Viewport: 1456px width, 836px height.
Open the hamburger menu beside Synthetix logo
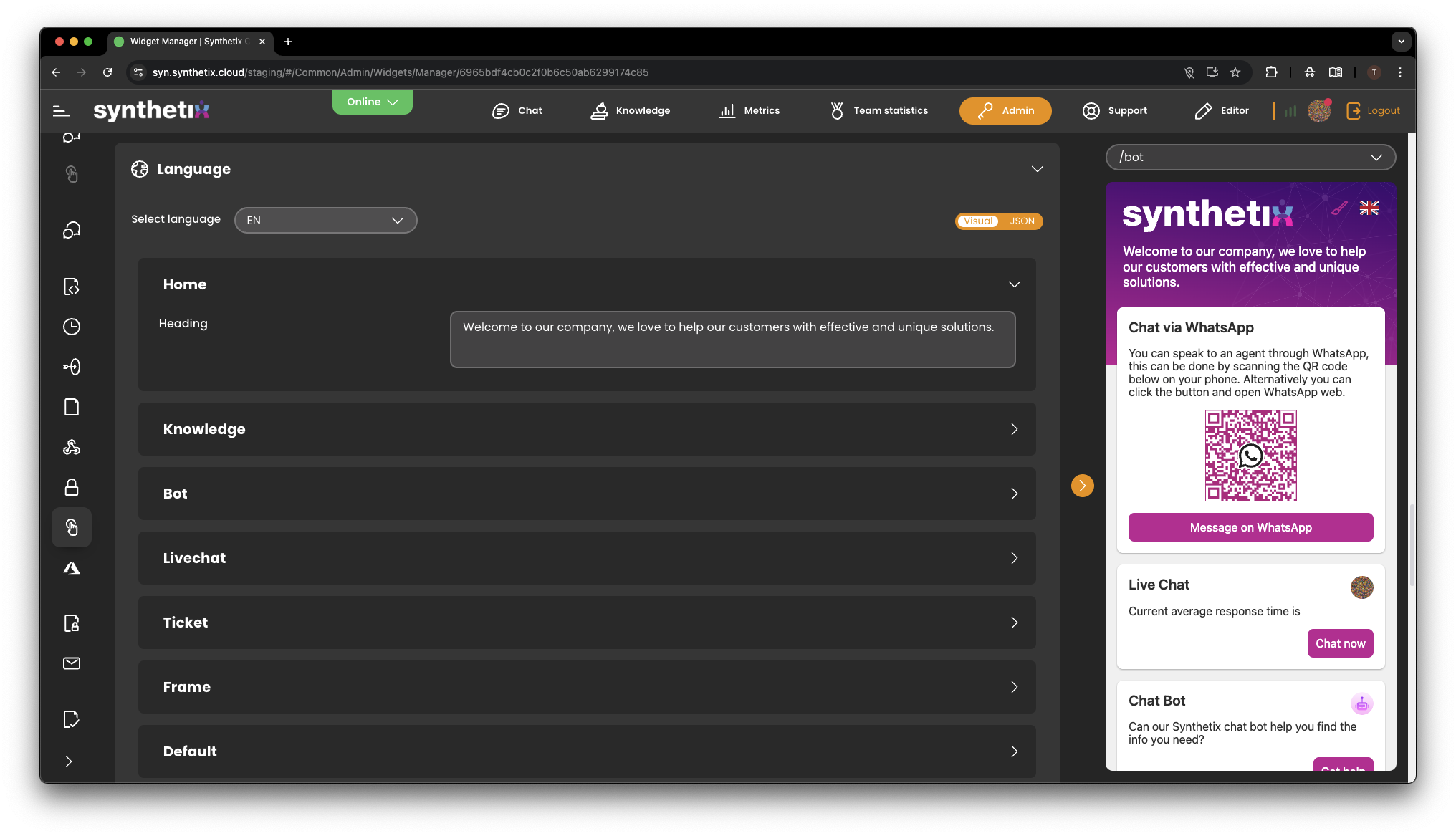pos(62,111)
